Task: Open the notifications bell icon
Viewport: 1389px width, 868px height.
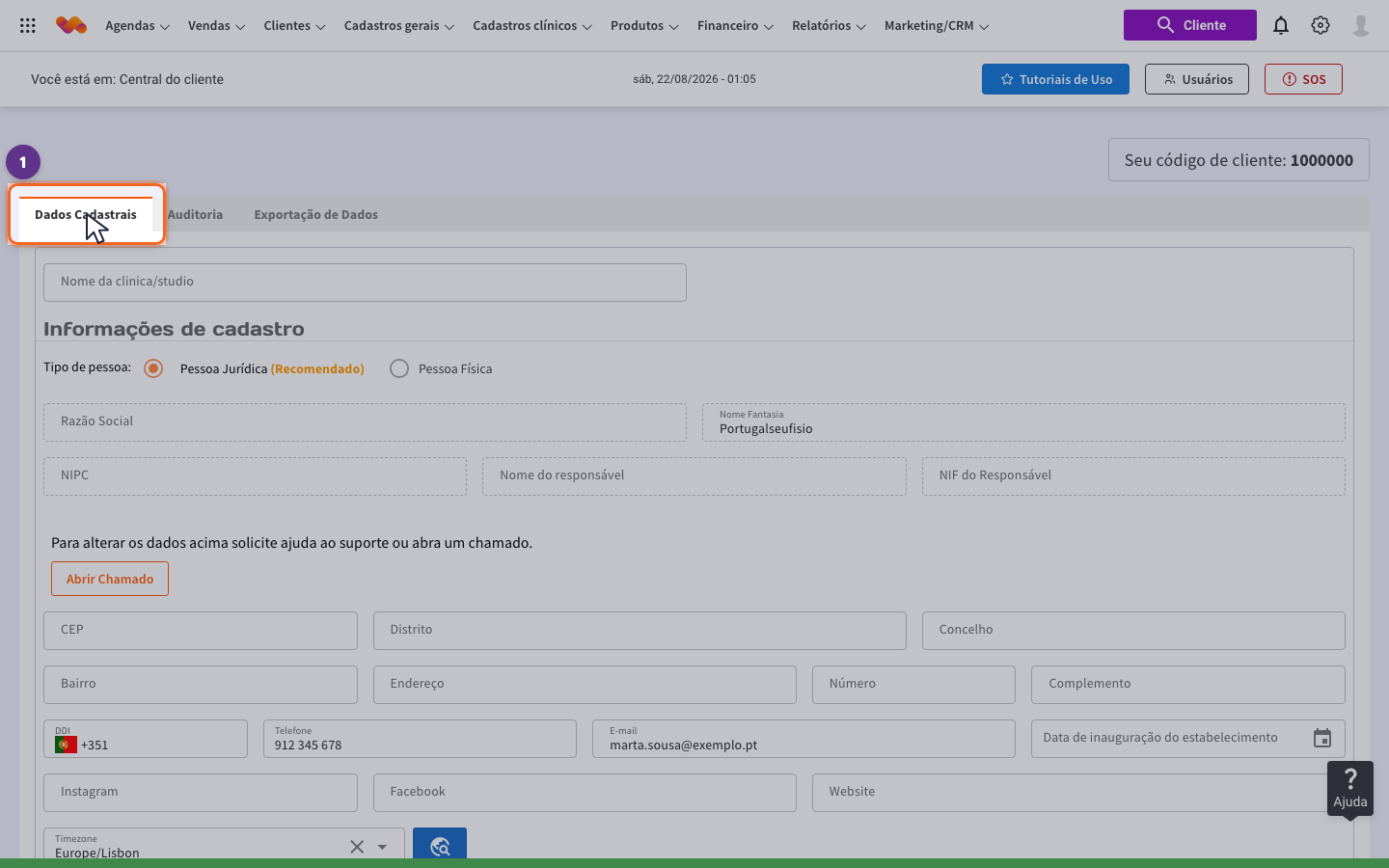Action: (x=1281, y=26)
